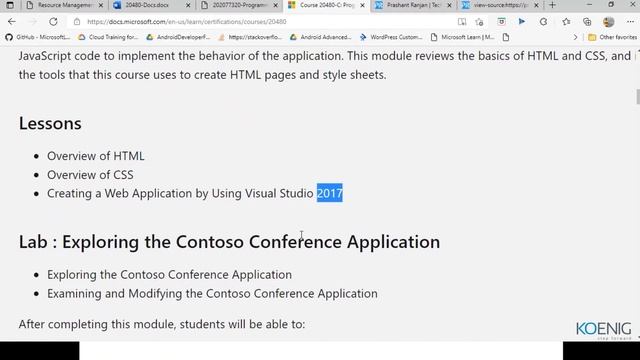Switch to the 202077320-Program tab
The image size is (640, 360).
tap(239, 5)
